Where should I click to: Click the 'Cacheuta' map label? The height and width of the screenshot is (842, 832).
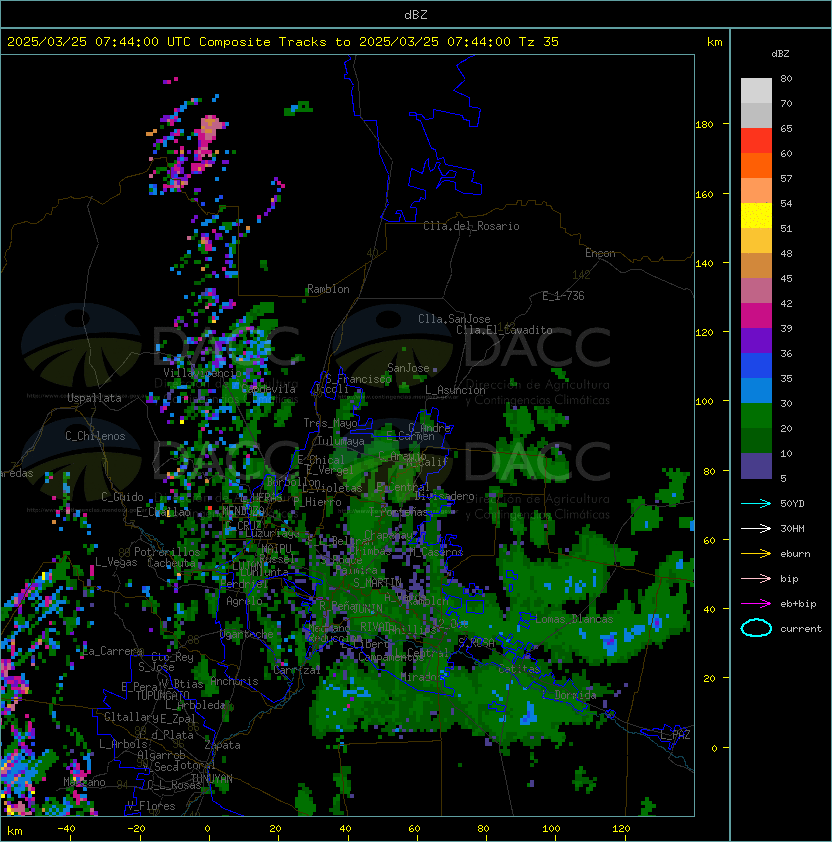point(171,563)
